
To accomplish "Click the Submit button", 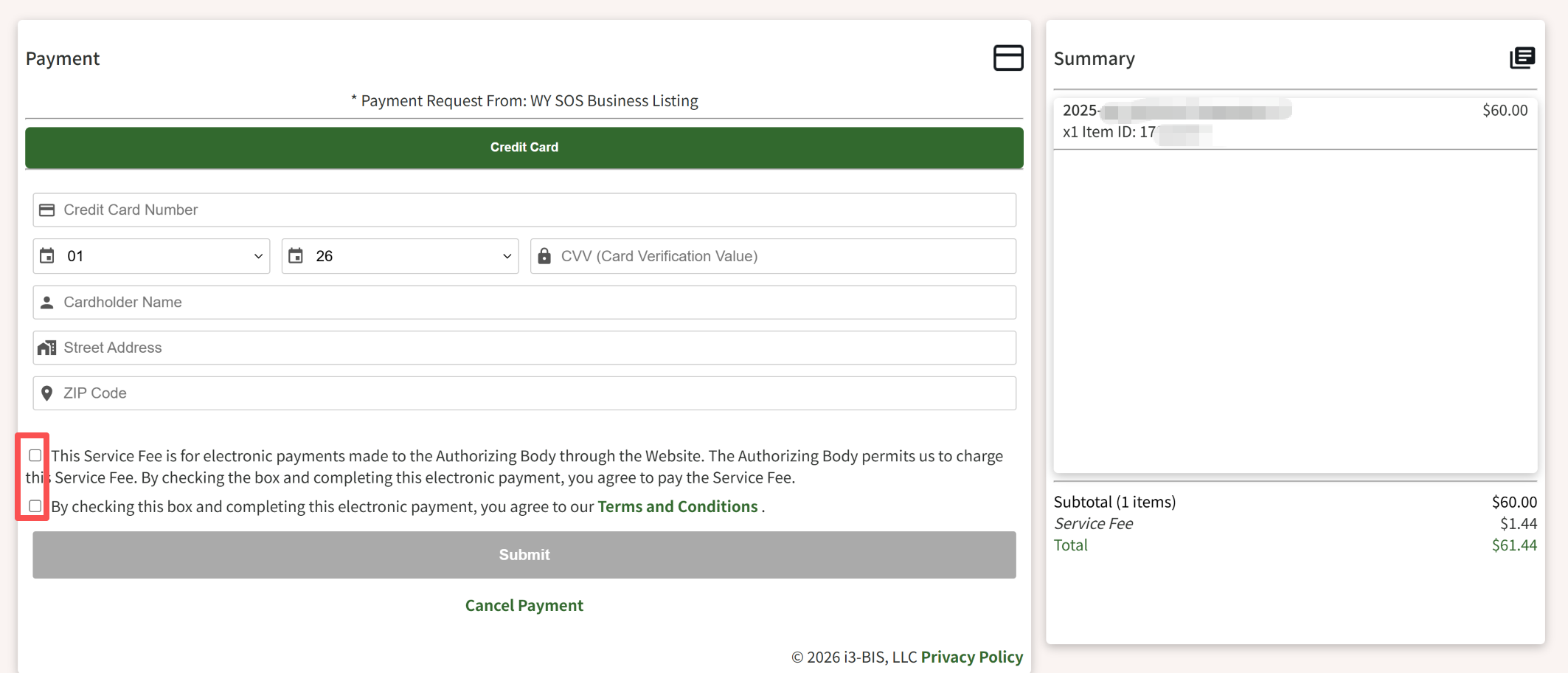I will 524,555.
